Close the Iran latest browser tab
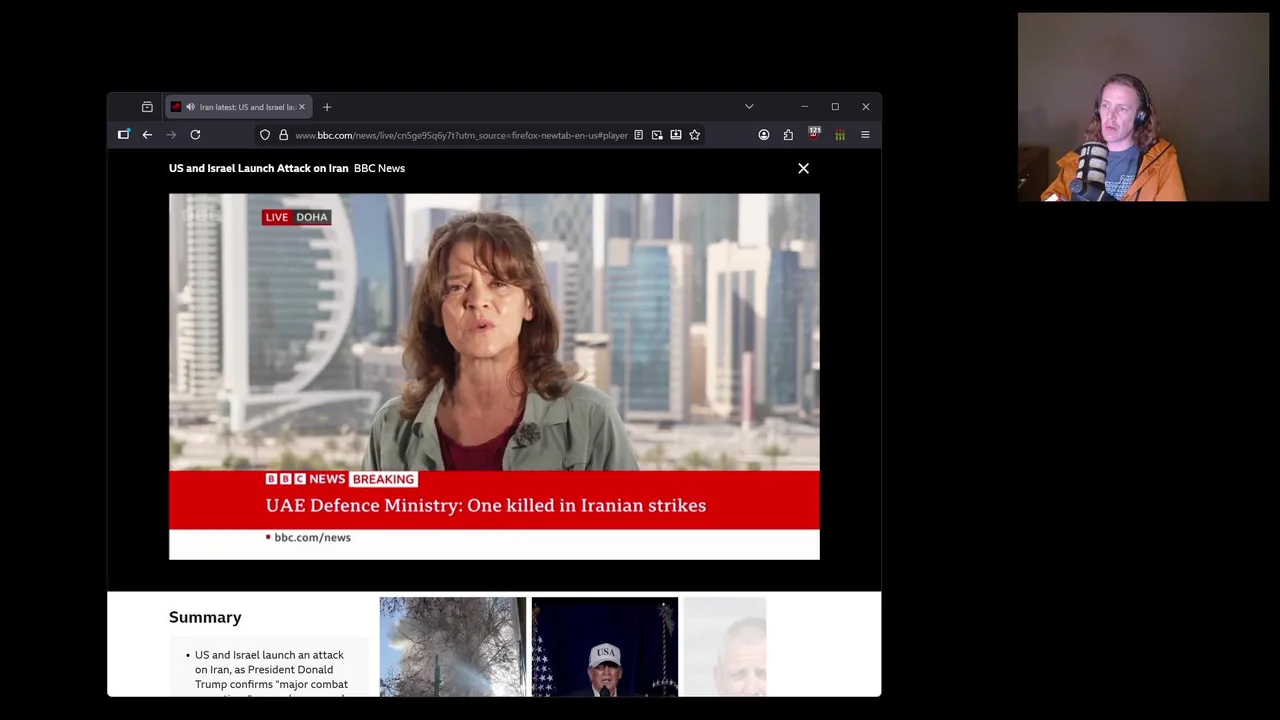The width and height of the screenshot is (1280, 720). 302,107
